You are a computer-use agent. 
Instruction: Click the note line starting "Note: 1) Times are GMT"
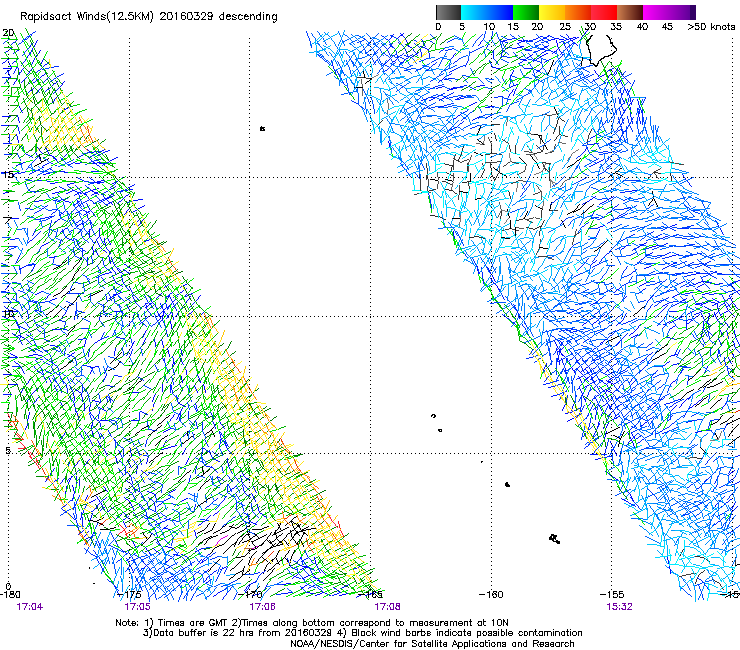pos(312,623)
